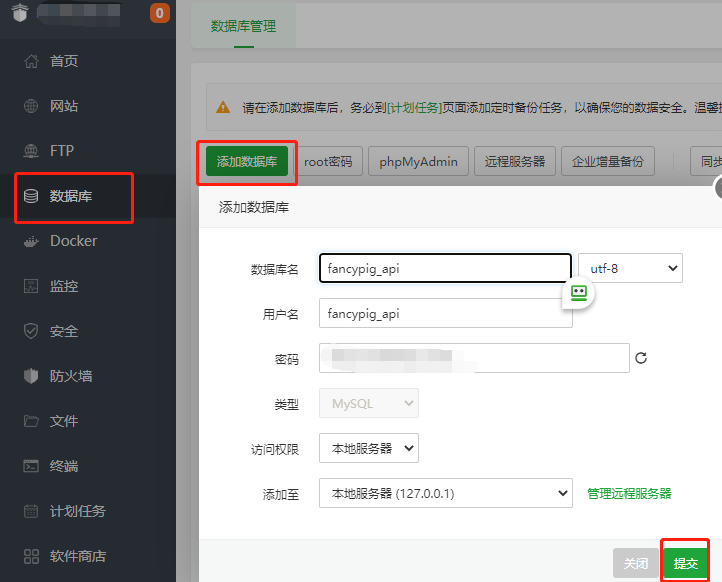This screenshot has height=582, width=722.
Task: Open phpMyAdmin button
Action: pyautogui.click(x=418, y=161)
